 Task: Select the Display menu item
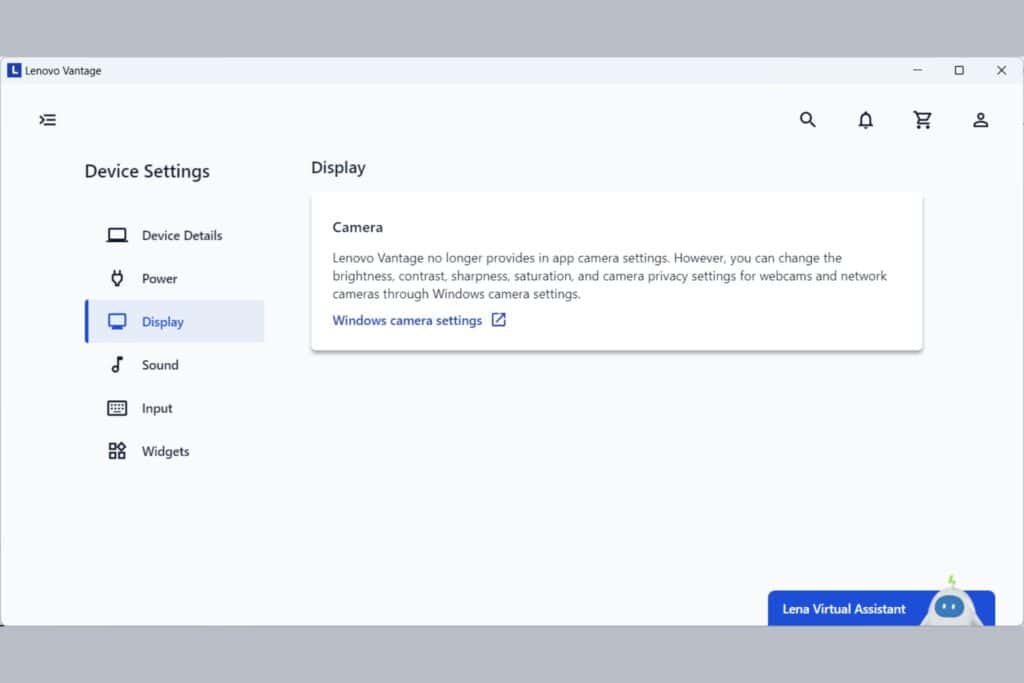point(163,322)
